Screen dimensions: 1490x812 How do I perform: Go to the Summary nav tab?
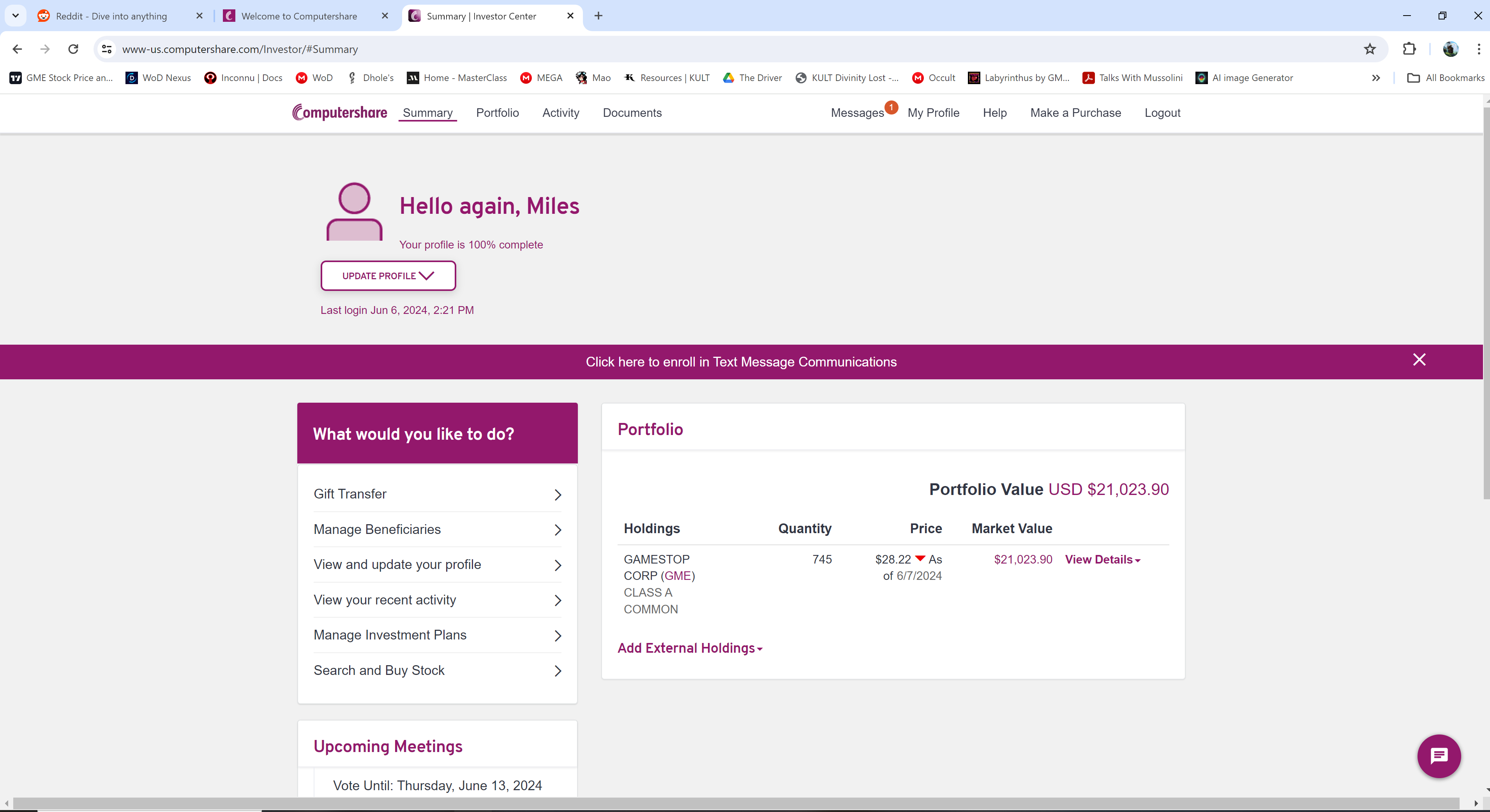point(427,113)
